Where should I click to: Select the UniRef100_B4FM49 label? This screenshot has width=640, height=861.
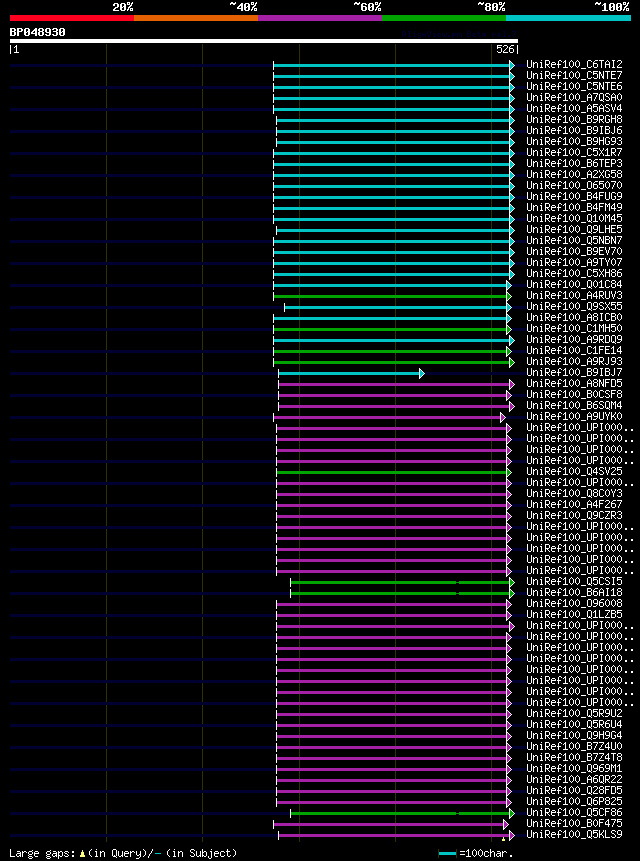(x=574, y=208)
